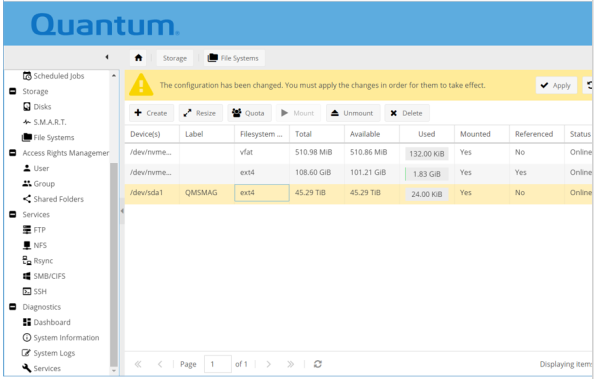Sort by Referenced column header

tap(536, 134)
